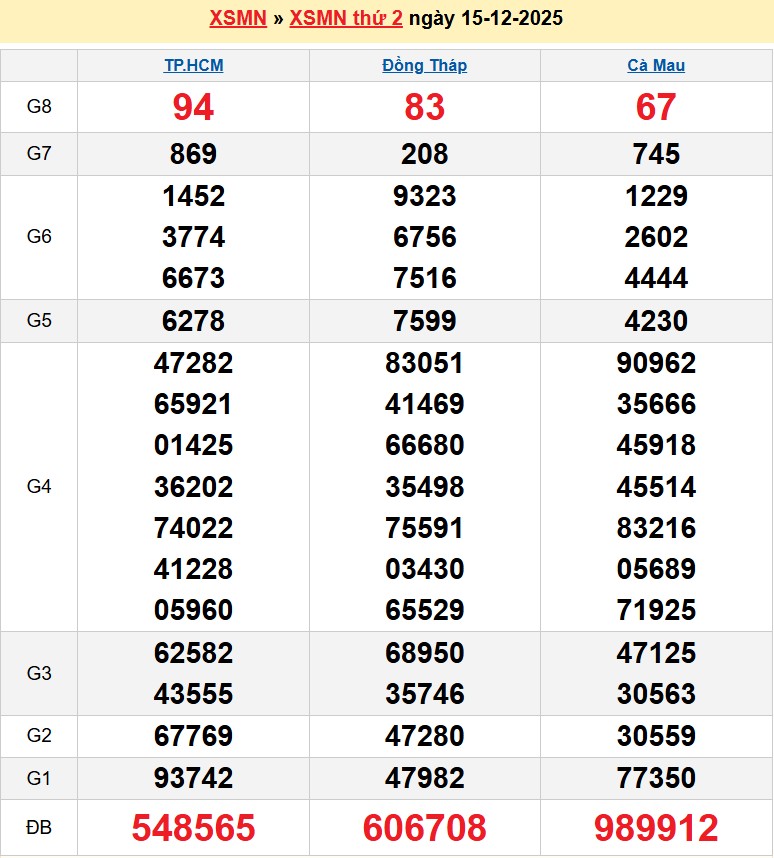Click Cà Mau special prize number 989912
The width and height of the screenshot is (774, 858).
(x=656, y=828)
